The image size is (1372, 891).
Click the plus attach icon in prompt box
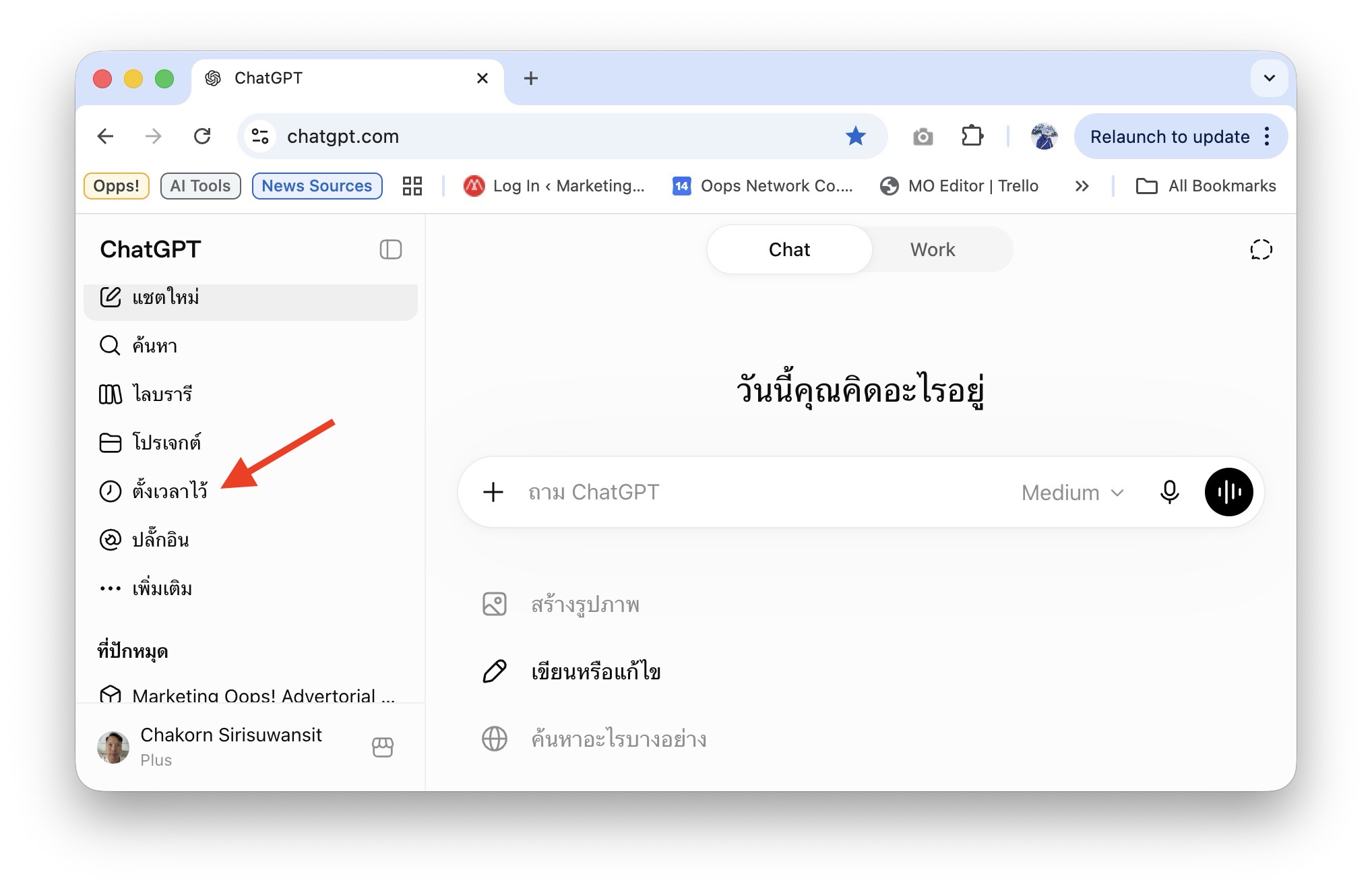click(493, 492)
